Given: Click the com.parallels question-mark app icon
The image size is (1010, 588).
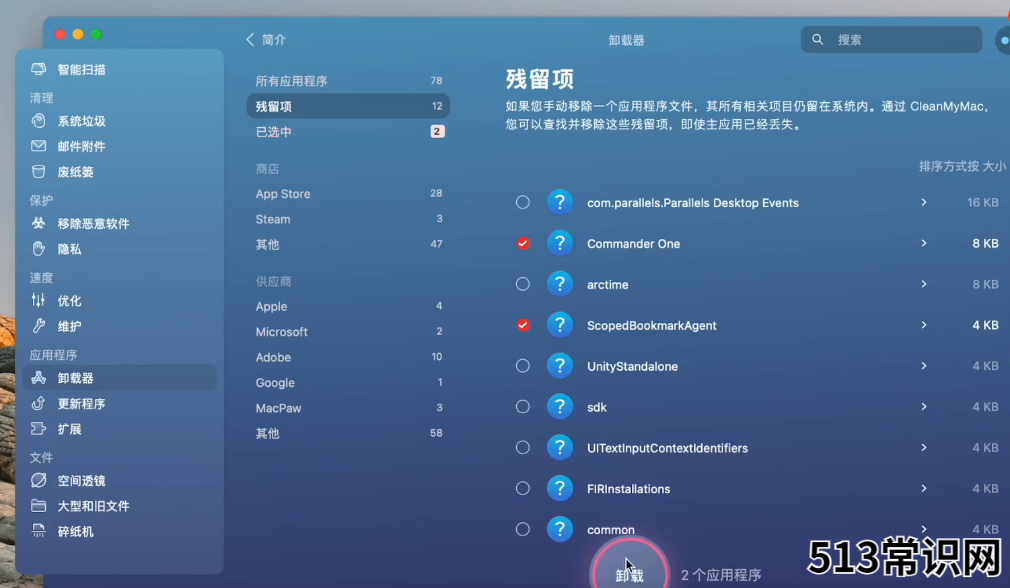Looking at the screenshot, I should click(x=560, y=202).
